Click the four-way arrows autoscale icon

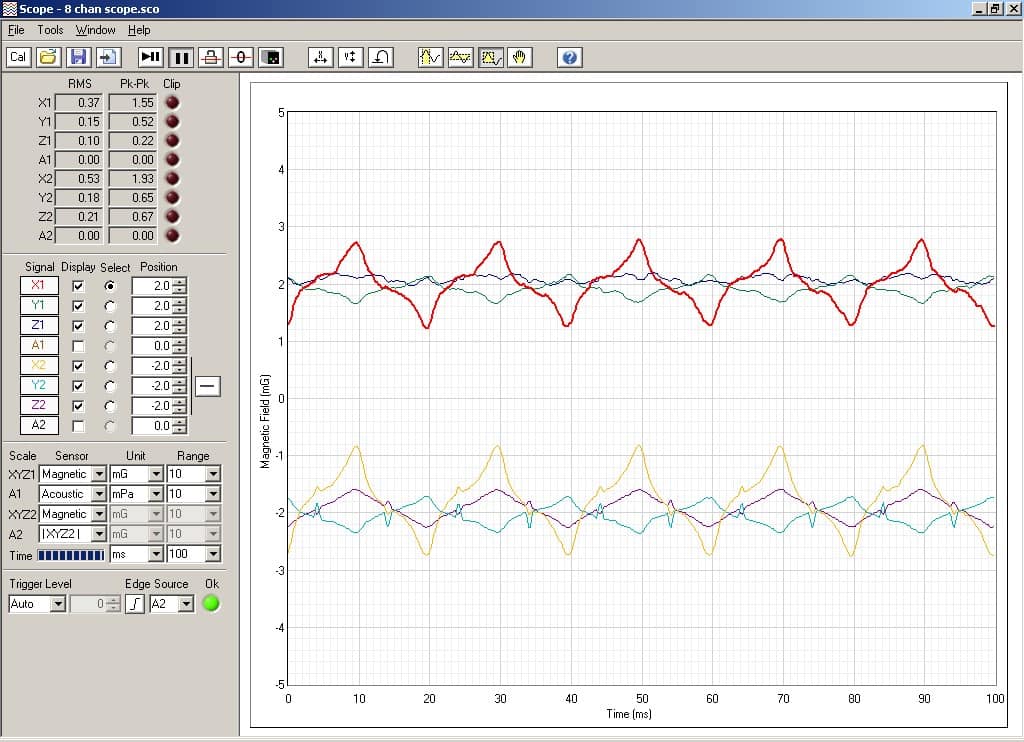[x=321, y=57]
